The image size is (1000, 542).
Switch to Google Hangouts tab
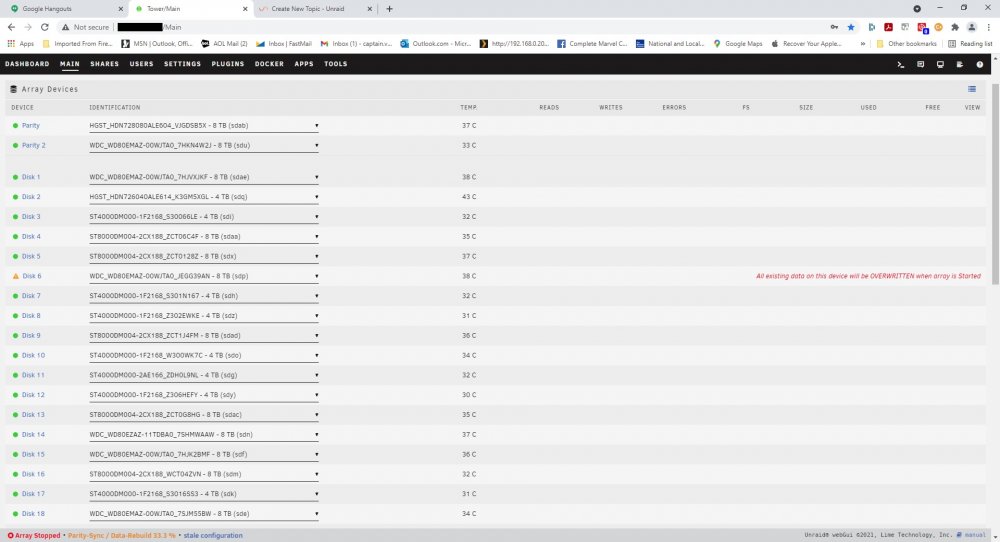click(x=47, y=9)
